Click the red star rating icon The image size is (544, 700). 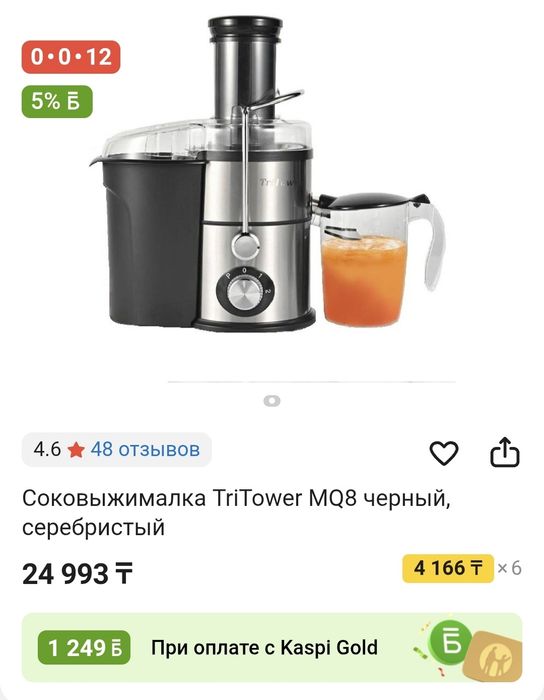click(76, 450)
